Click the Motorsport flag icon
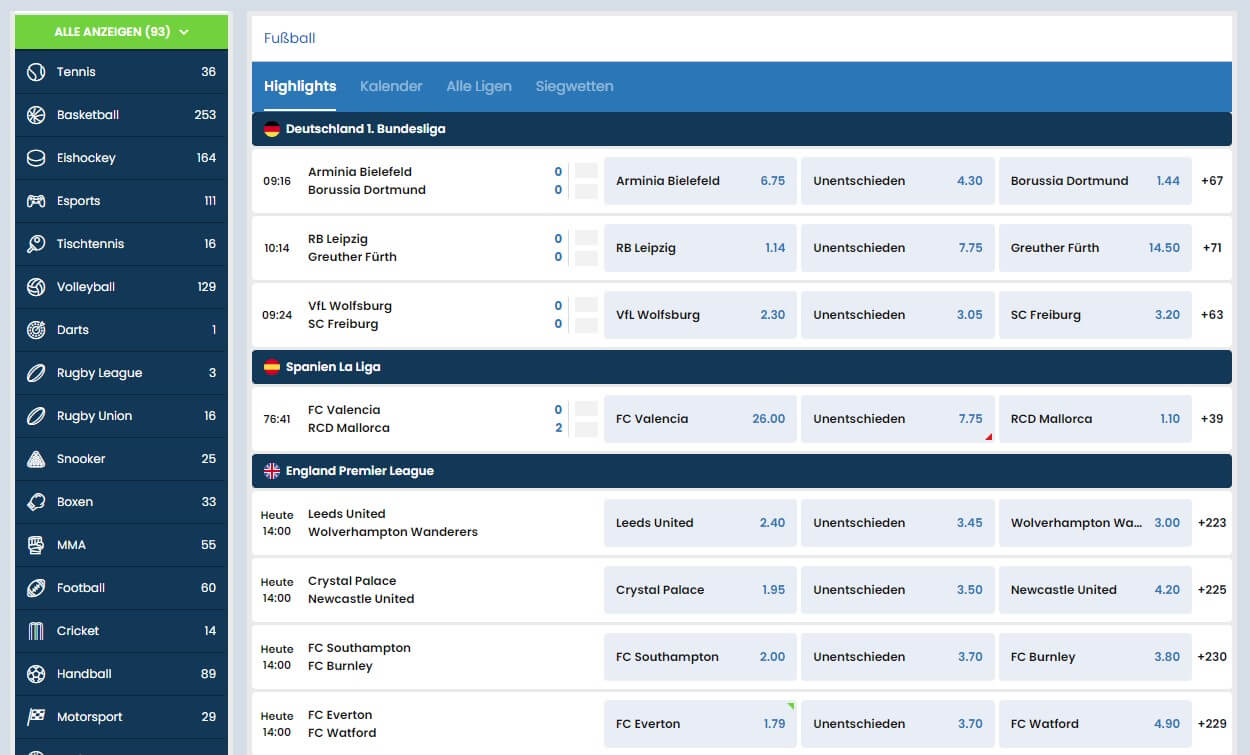The image size is (1250, 755). click(36, 717)
